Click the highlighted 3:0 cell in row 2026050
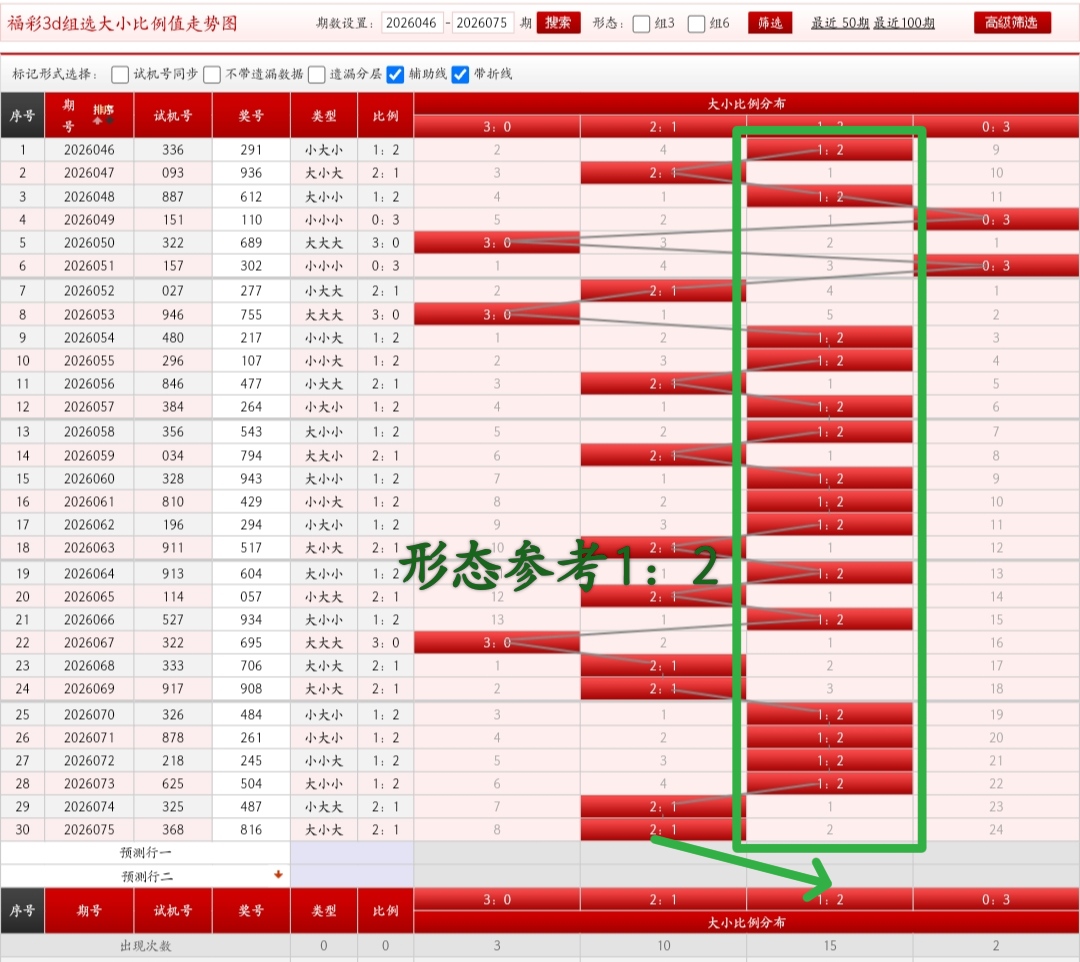 (496, 242)
